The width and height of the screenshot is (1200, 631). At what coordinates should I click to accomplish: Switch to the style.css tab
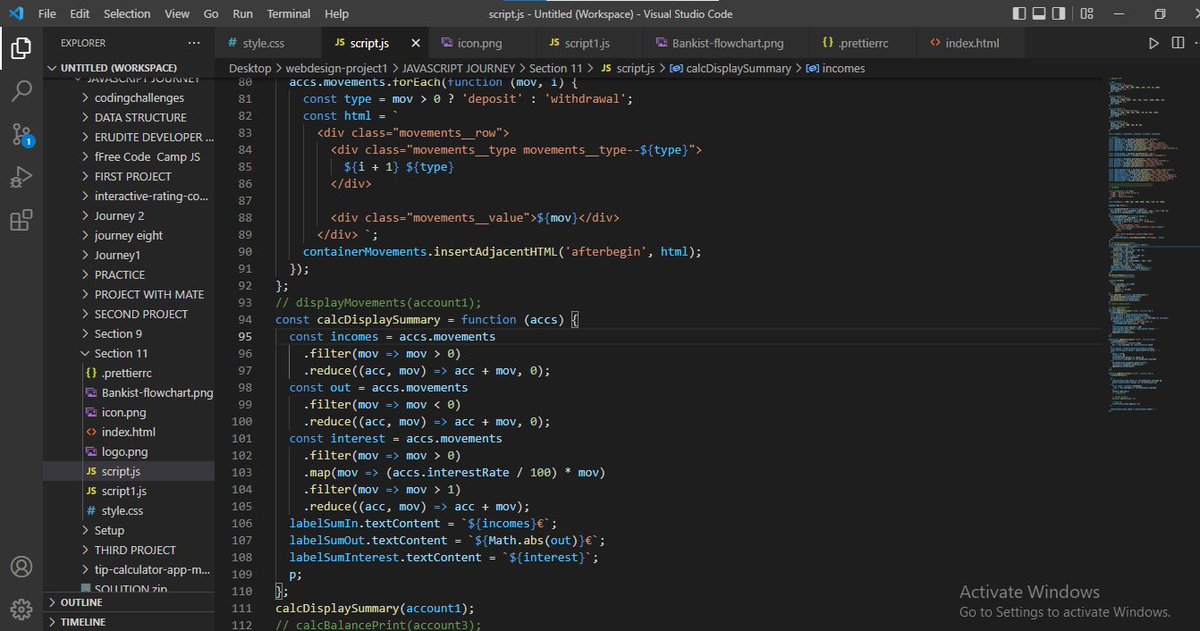click(x=267, y=43)
